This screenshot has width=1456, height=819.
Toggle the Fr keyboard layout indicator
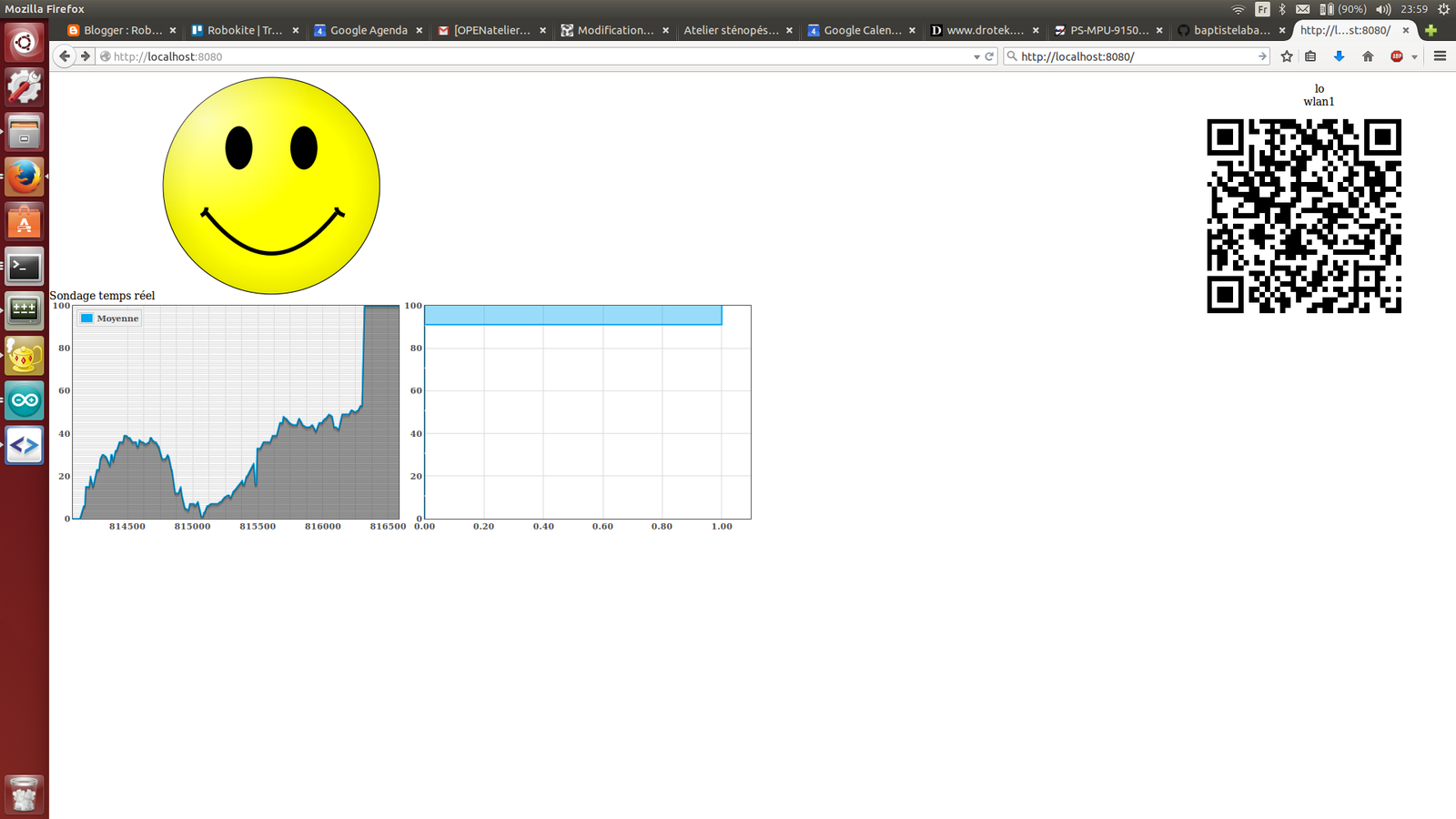(1262, 9)
